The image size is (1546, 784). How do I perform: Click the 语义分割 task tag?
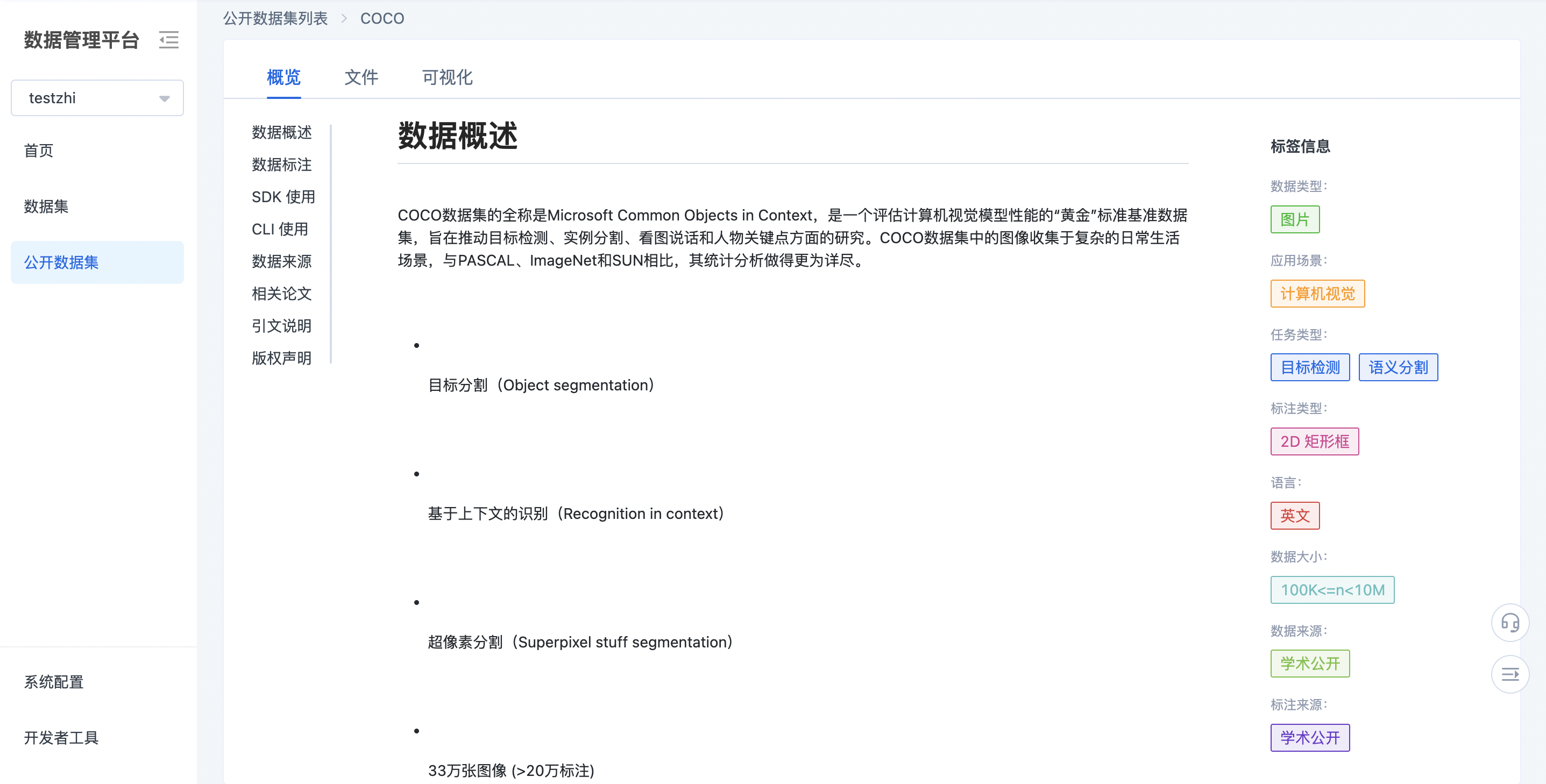[1399, 367]
